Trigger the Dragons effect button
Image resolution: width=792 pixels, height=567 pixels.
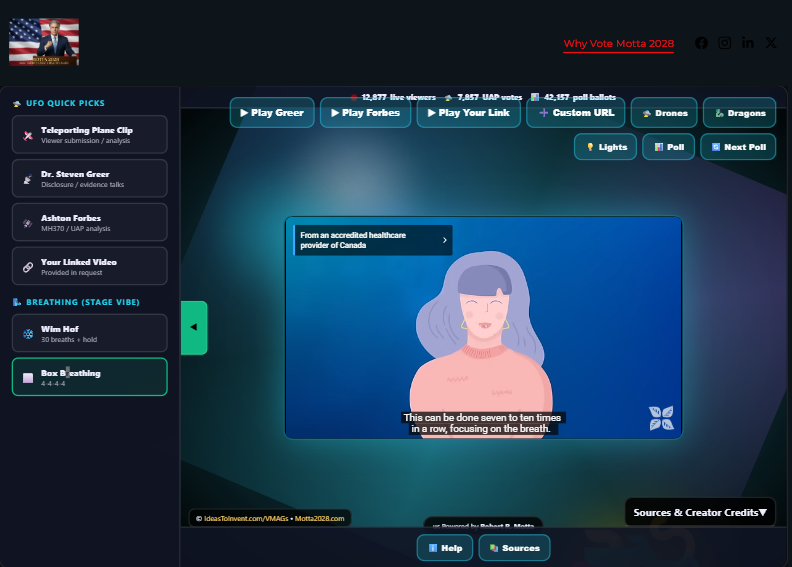coord(739,113)
